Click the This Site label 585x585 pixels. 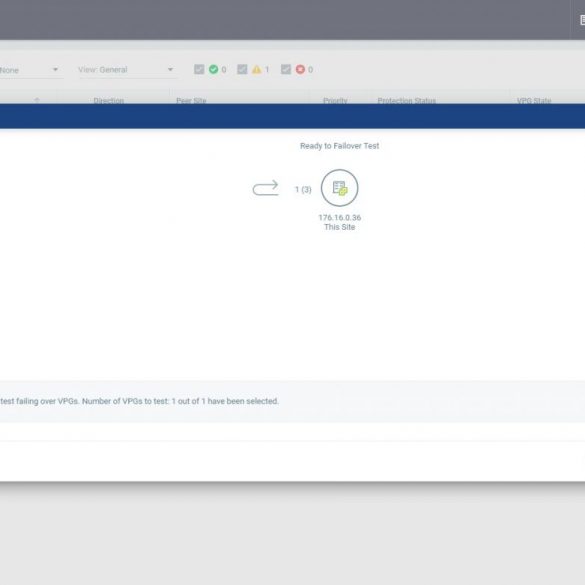click(x=340, y=227)
